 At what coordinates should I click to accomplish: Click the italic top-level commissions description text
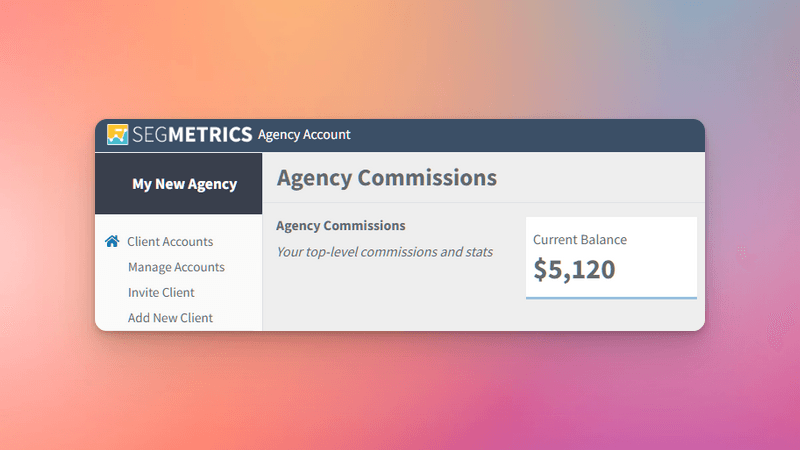tap(385, 252)
